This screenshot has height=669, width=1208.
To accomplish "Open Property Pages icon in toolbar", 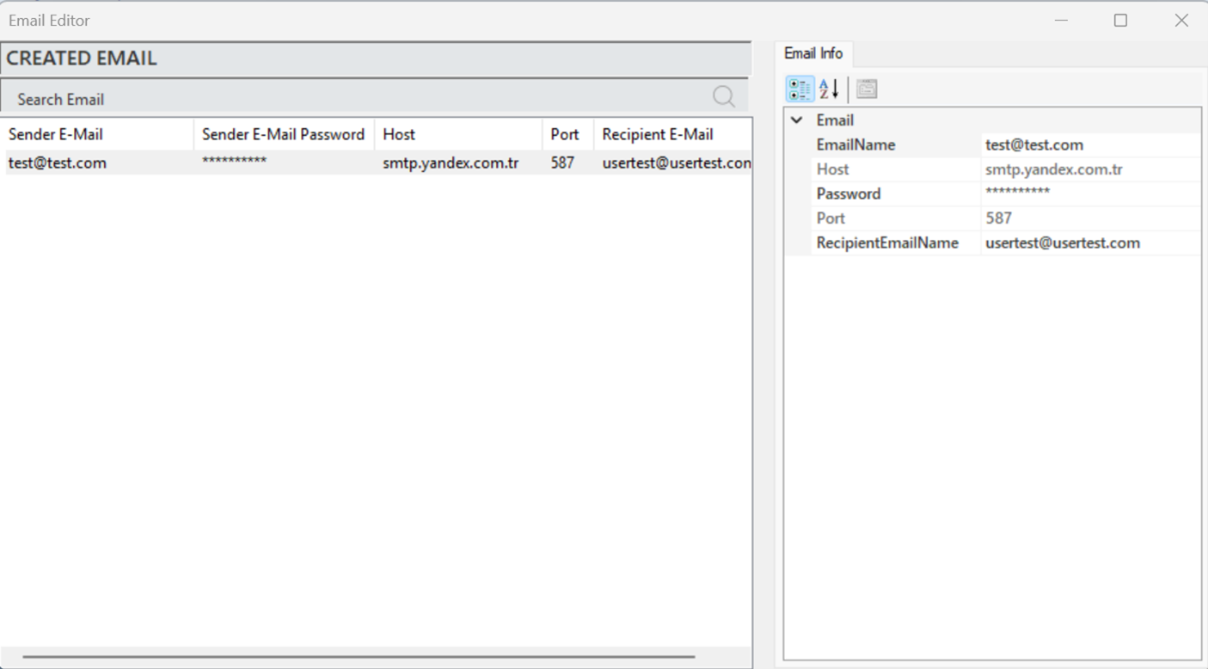I will 867,89.
